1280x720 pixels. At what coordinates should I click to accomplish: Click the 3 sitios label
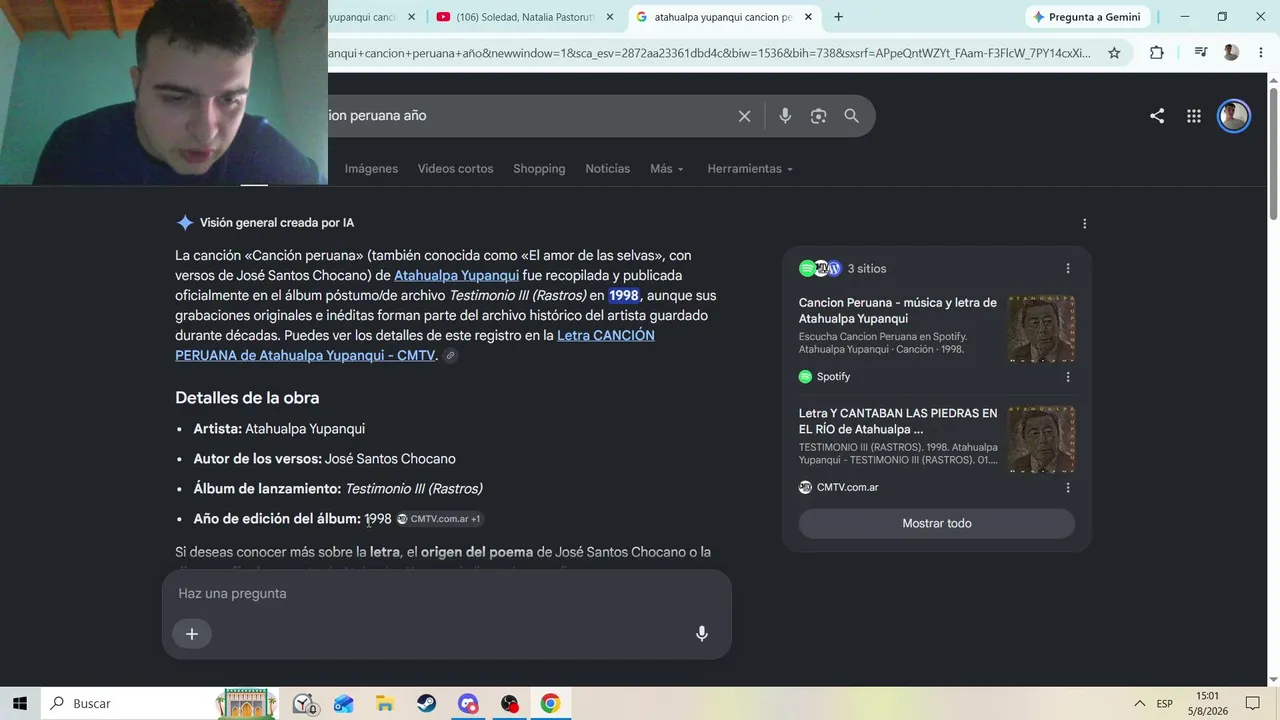point(867,269)
